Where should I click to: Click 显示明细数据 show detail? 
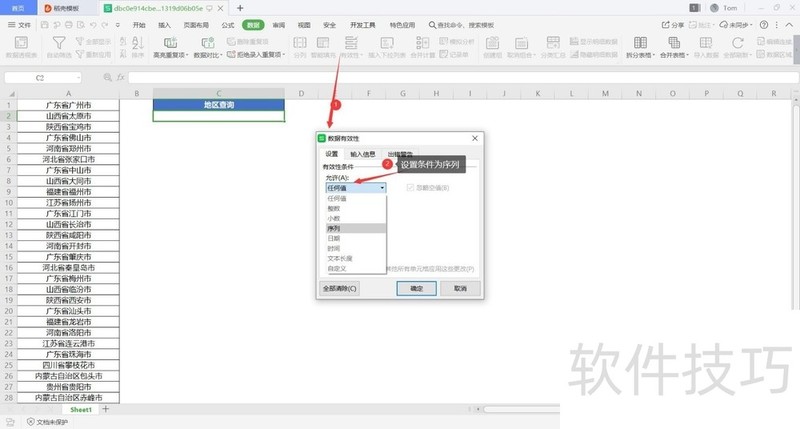(x=593, y=41)
